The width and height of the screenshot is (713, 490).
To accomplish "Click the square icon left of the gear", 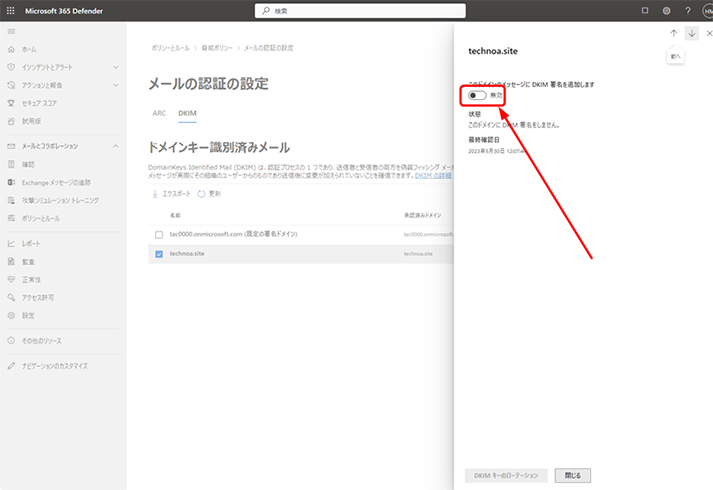I will tap(645, 10).
